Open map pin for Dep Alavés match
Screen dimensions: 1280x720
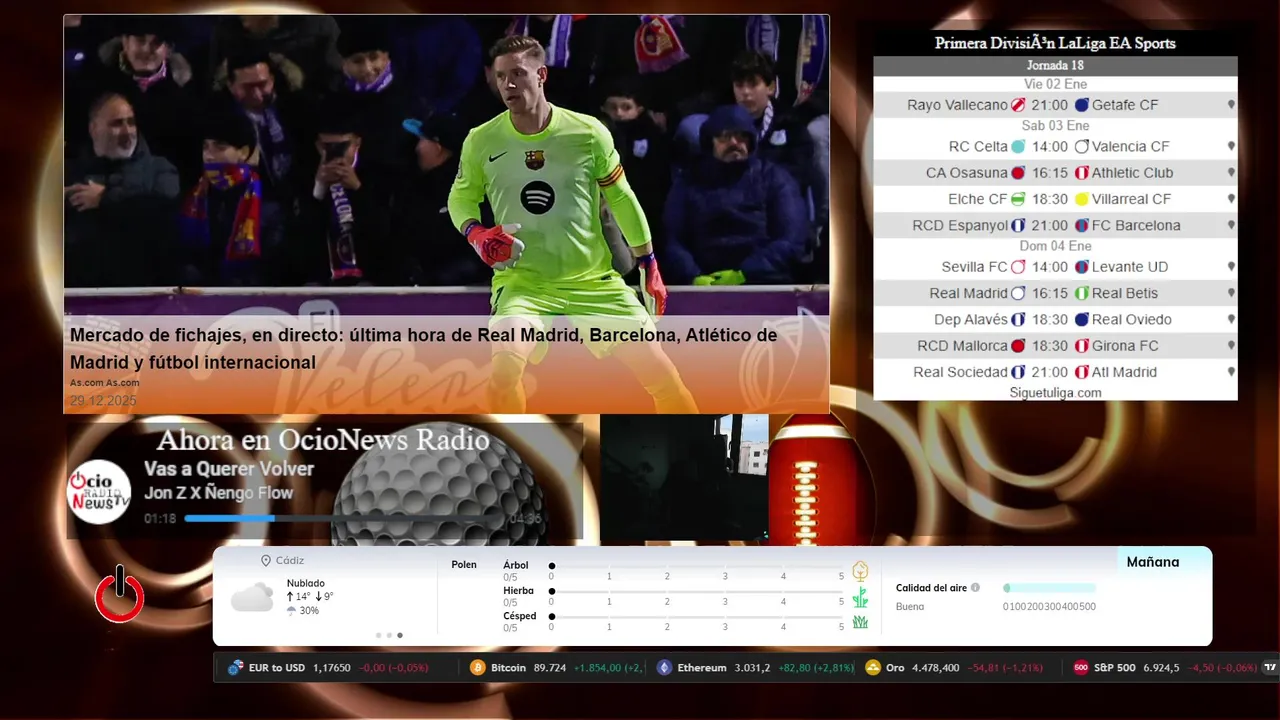click(x=1231, y=320)
